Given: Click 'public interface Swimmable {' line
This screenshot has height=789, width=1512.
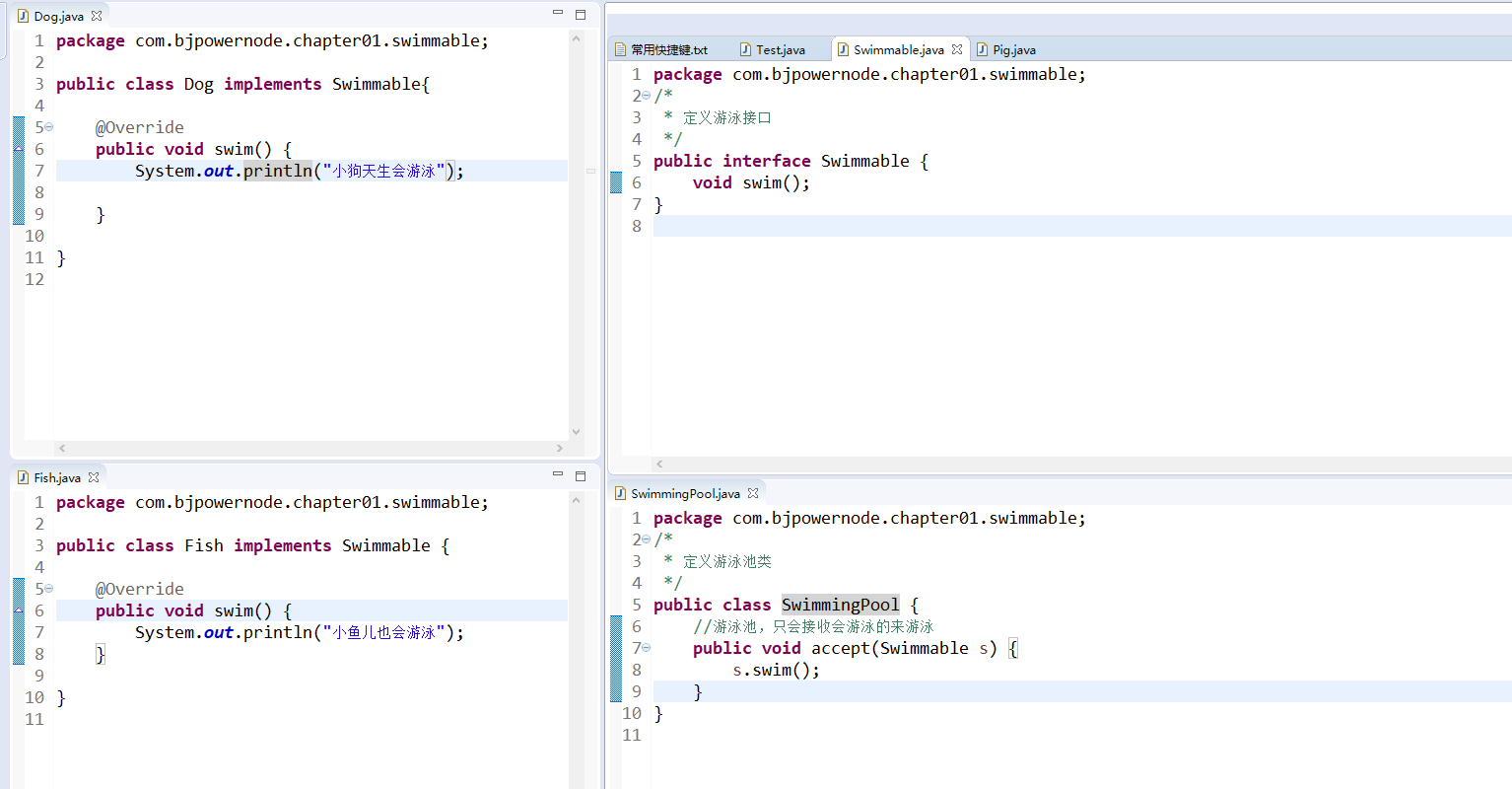Looking at the screenshot, I should click(x=790, y=161).
